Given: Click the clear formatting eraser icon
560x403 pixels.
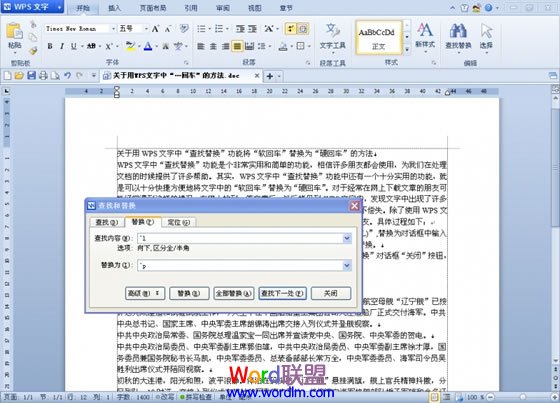Looking at the screenshot, I should click(x=184, y=29).
